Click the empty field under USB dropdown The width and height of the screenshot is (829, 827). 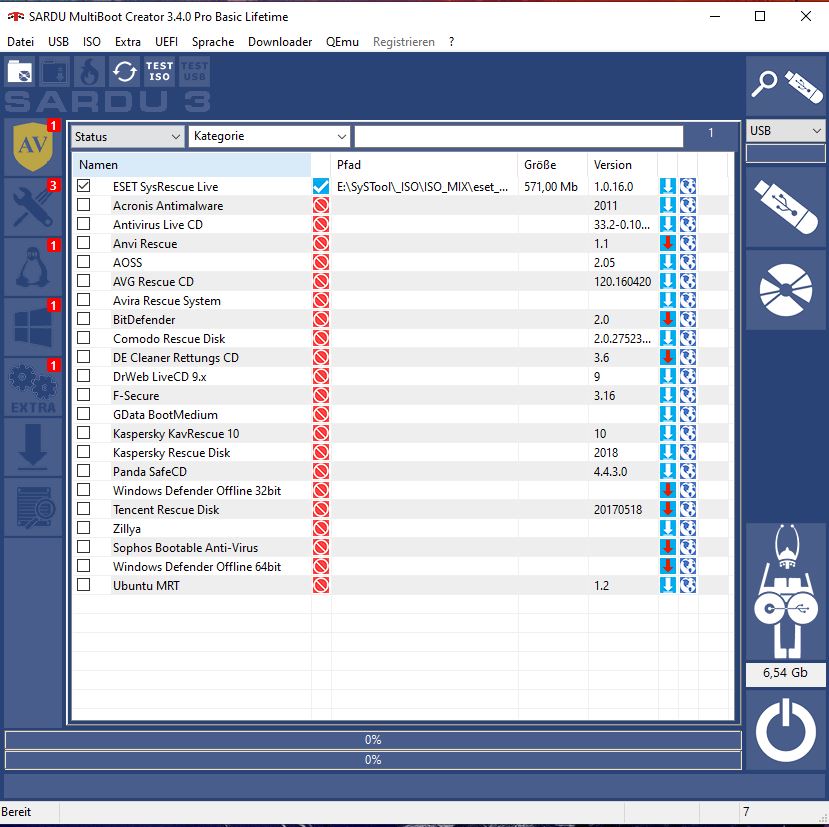pyautogui.click(x=786, y=154)
